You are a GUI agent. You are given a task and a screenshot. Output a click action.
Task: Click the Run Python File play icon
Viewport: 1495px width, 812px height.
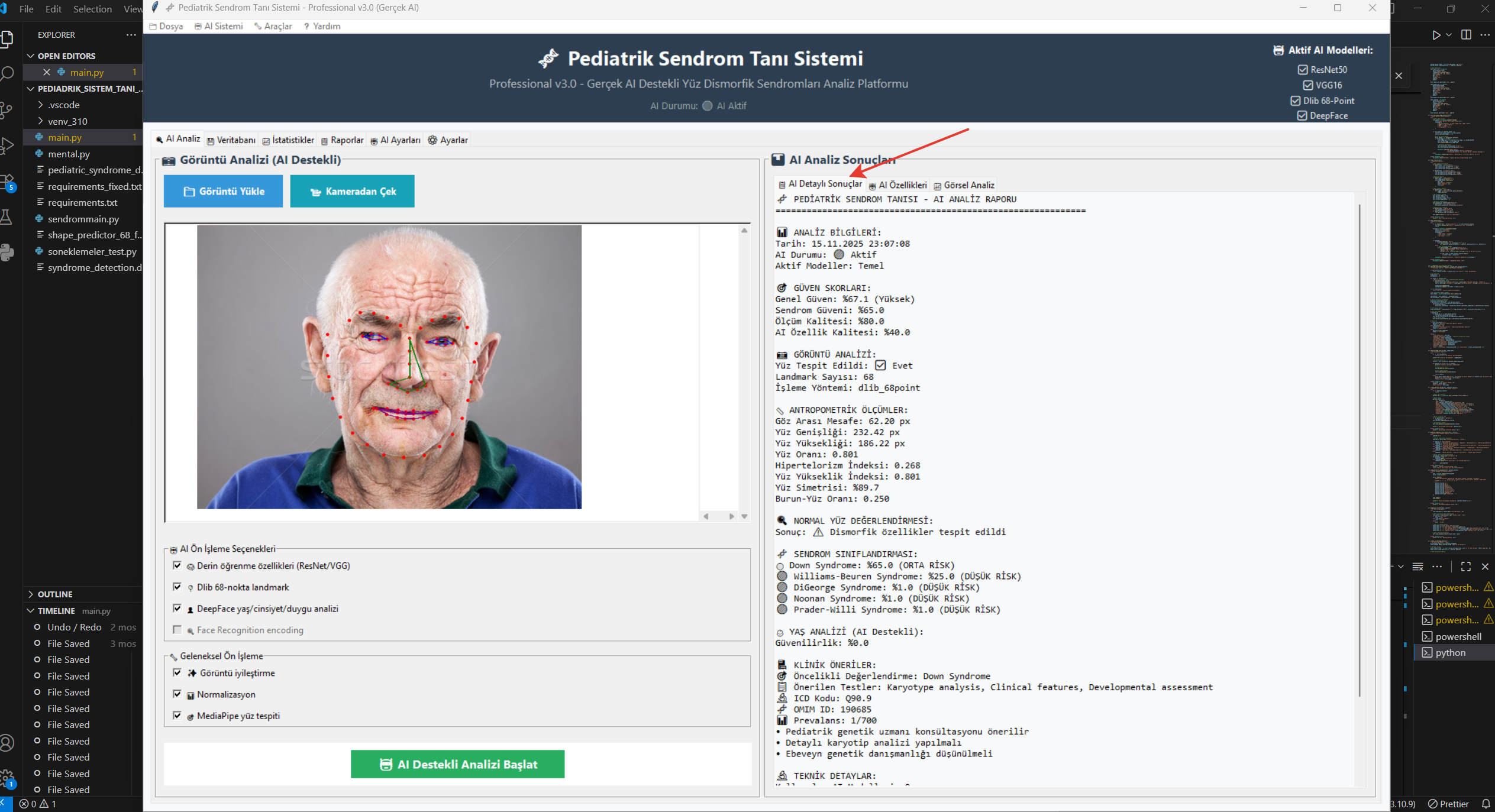pyautogui.click(x=1436, y=35)
